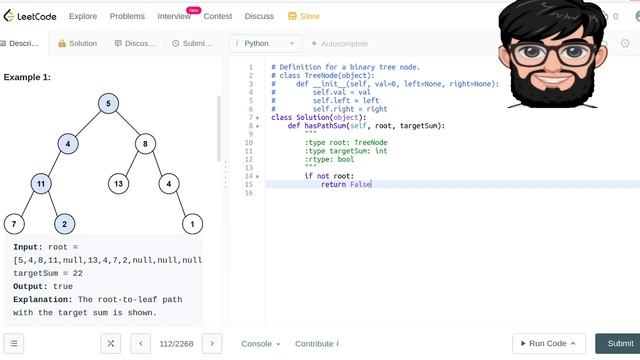Click tree node 11 in the example image
Image resolution: width=640 pixels, height=360 pixels.
point(41,184)
